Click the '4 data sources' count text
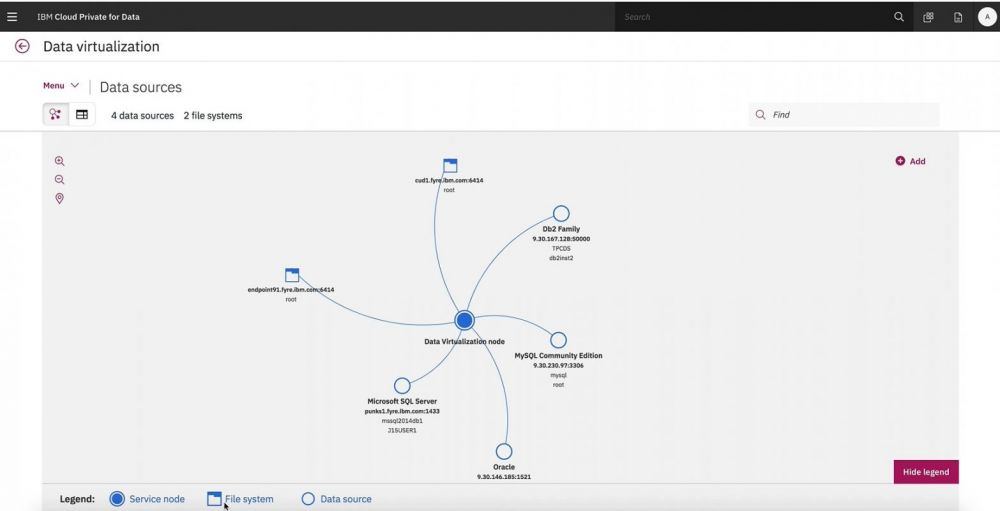The height and width of the screenshot is (511, 1000). [x=142, y=115]
